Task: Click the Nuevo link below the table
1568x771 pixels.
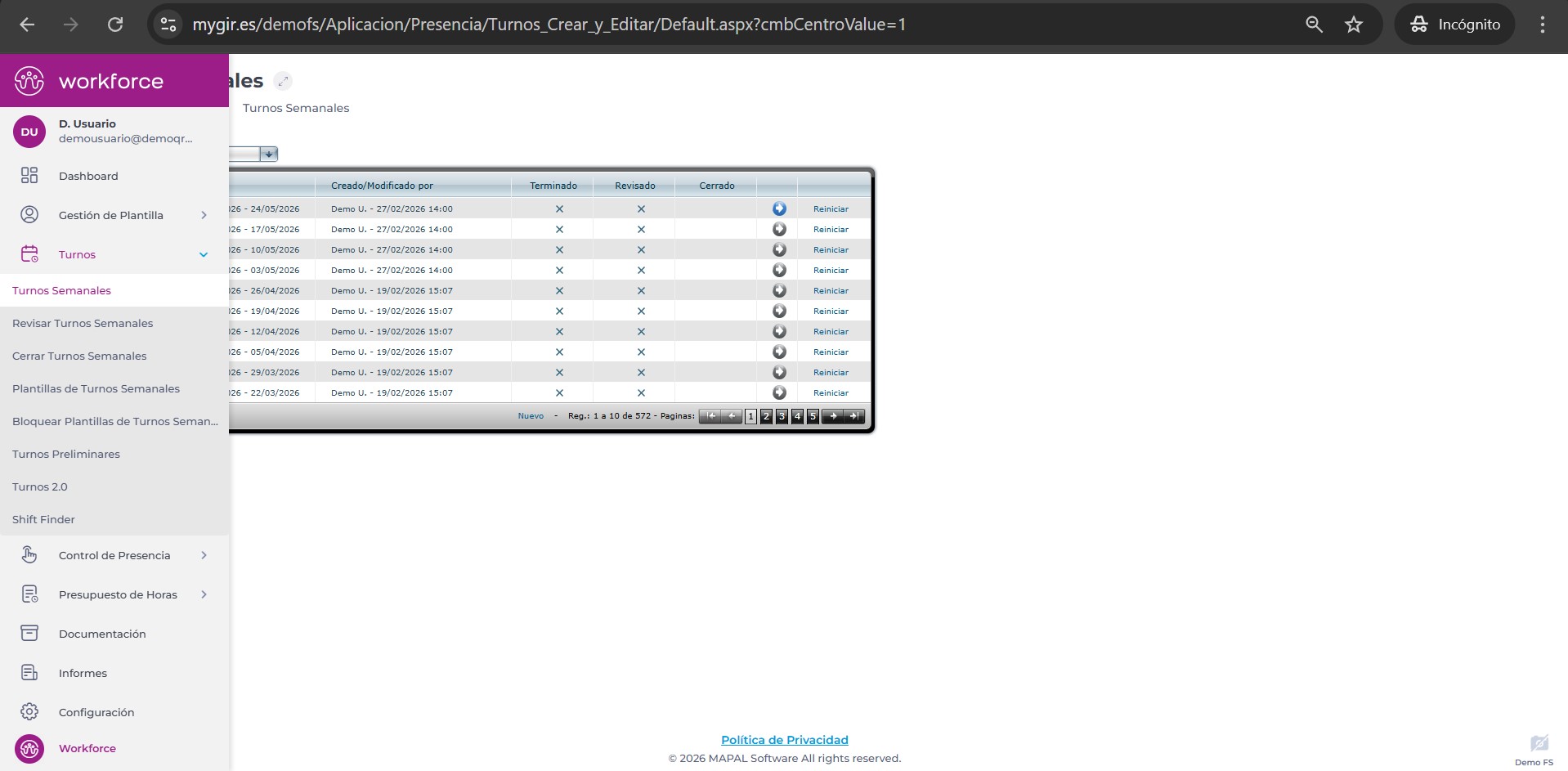Action: [x=531, y=416]
